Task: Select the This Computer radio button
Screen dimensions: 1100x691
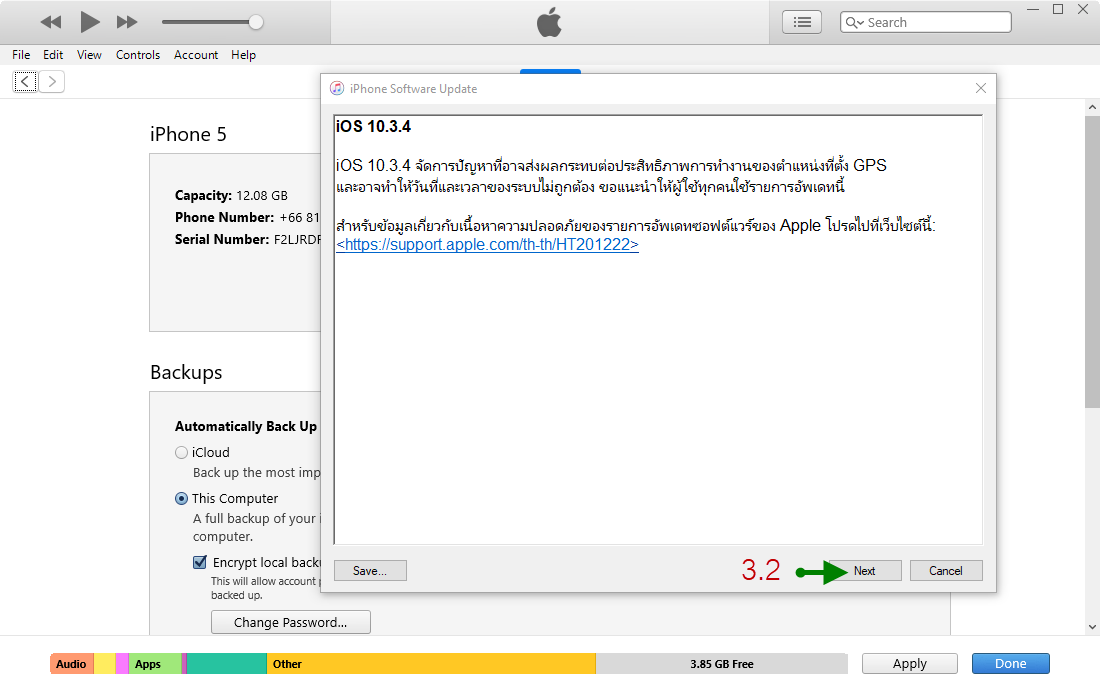Action: point(182,499)
